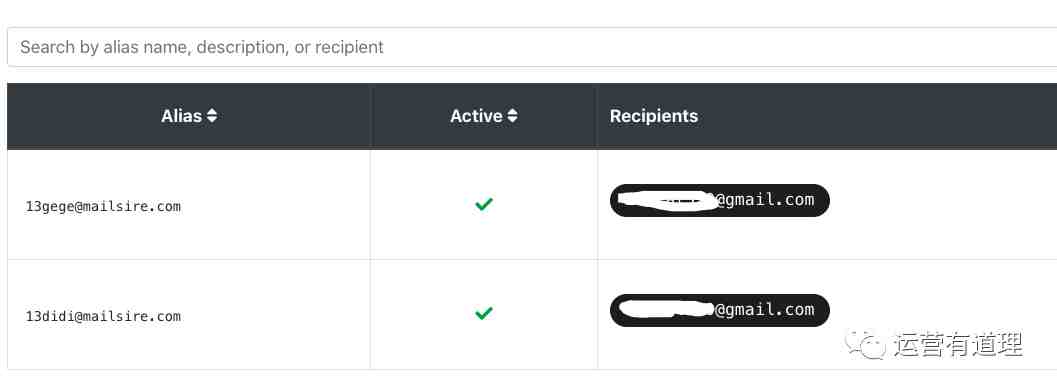The height and width of the screenshot is (391, 1057).
Task: Click the green checkmark for 13gege@mailsire.com
Action: point(483,204)
